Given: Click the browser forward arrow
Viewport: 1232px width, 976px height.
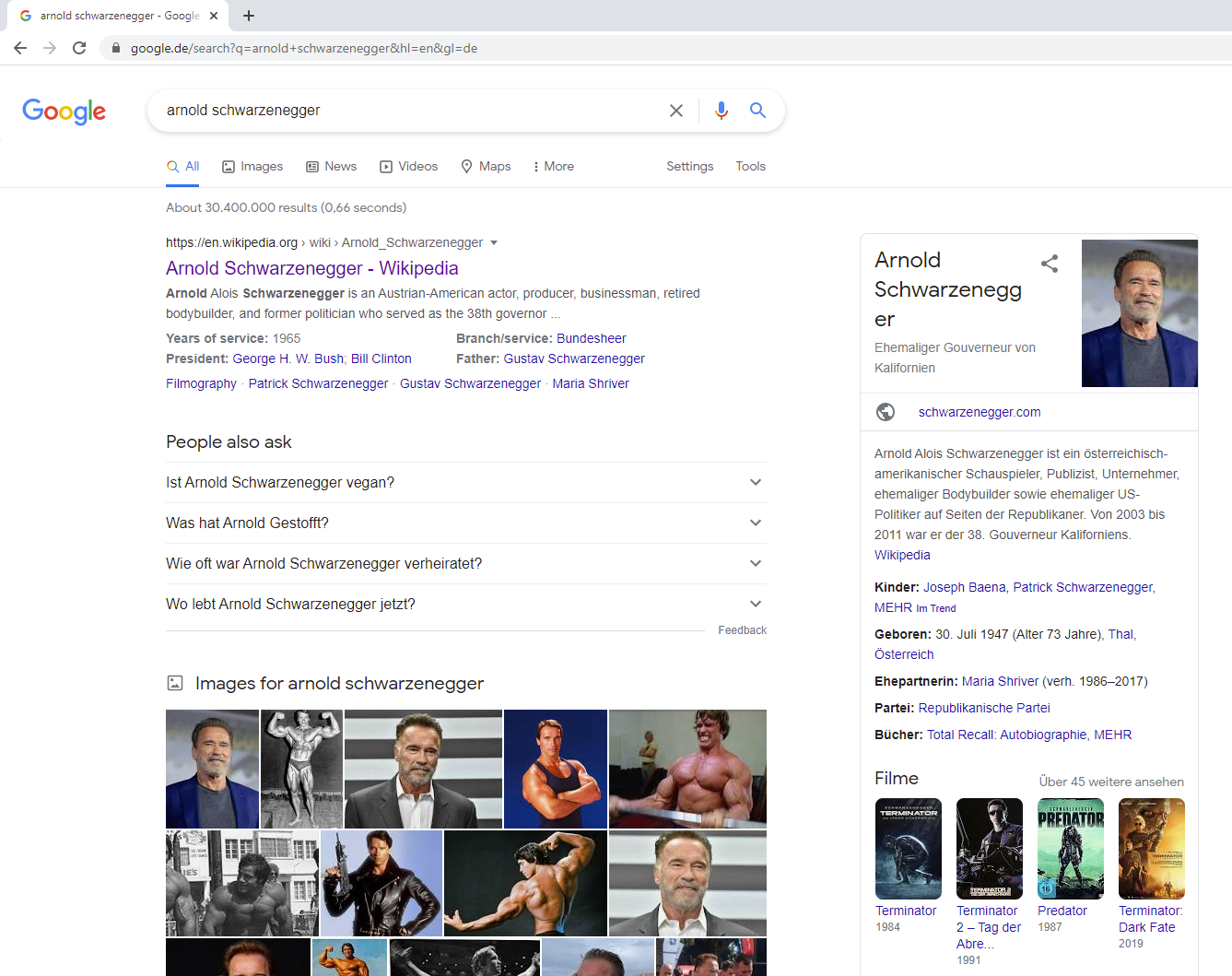Looking at the screenshot, I should tap(50, 48).
